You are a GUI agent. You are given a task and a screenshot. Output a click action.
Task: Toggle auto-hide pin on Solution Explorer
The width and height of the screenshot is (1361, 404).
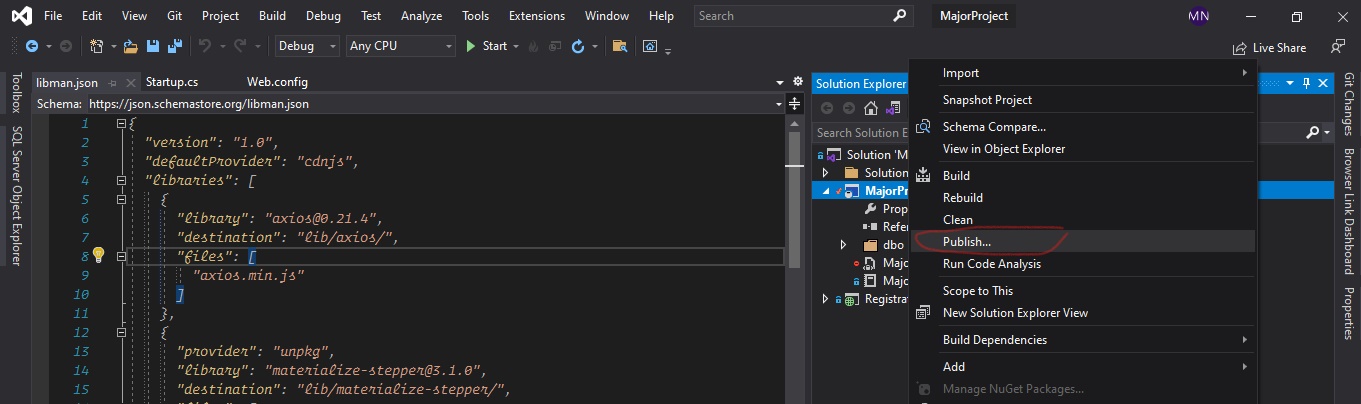tap(1304, 83)
